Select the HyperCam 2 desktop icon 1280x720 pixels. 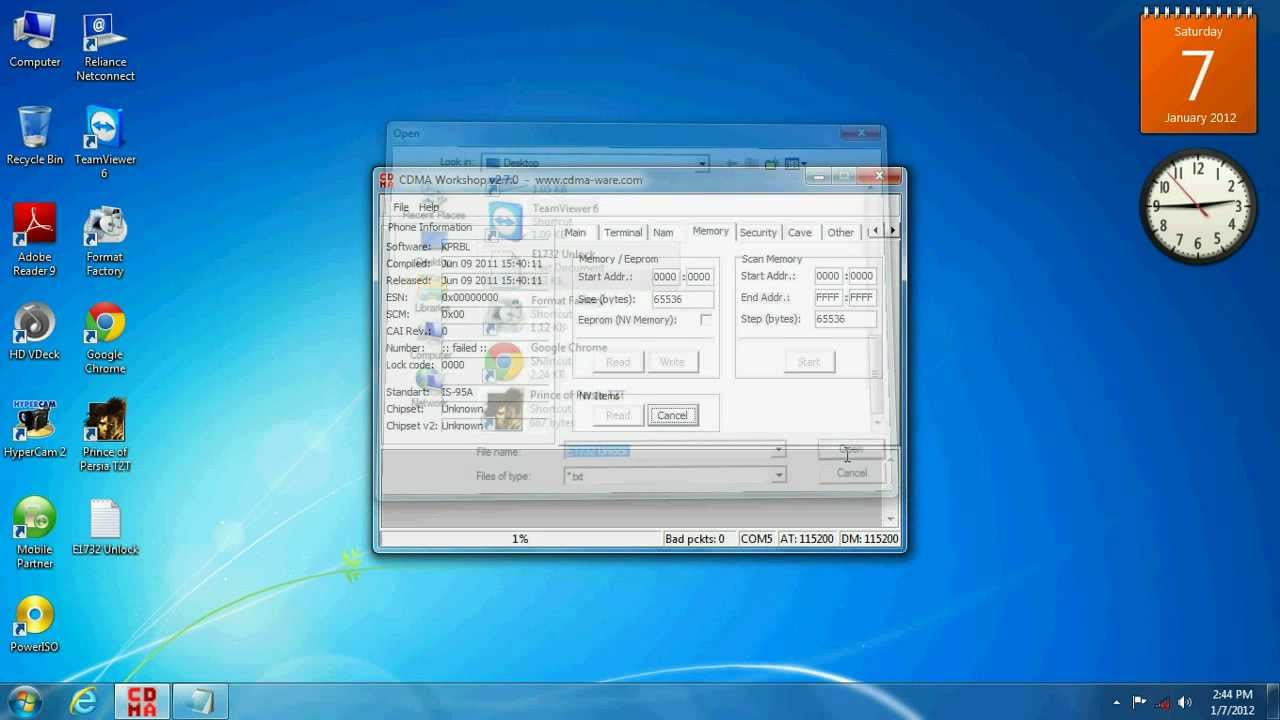tap(34, 428)
